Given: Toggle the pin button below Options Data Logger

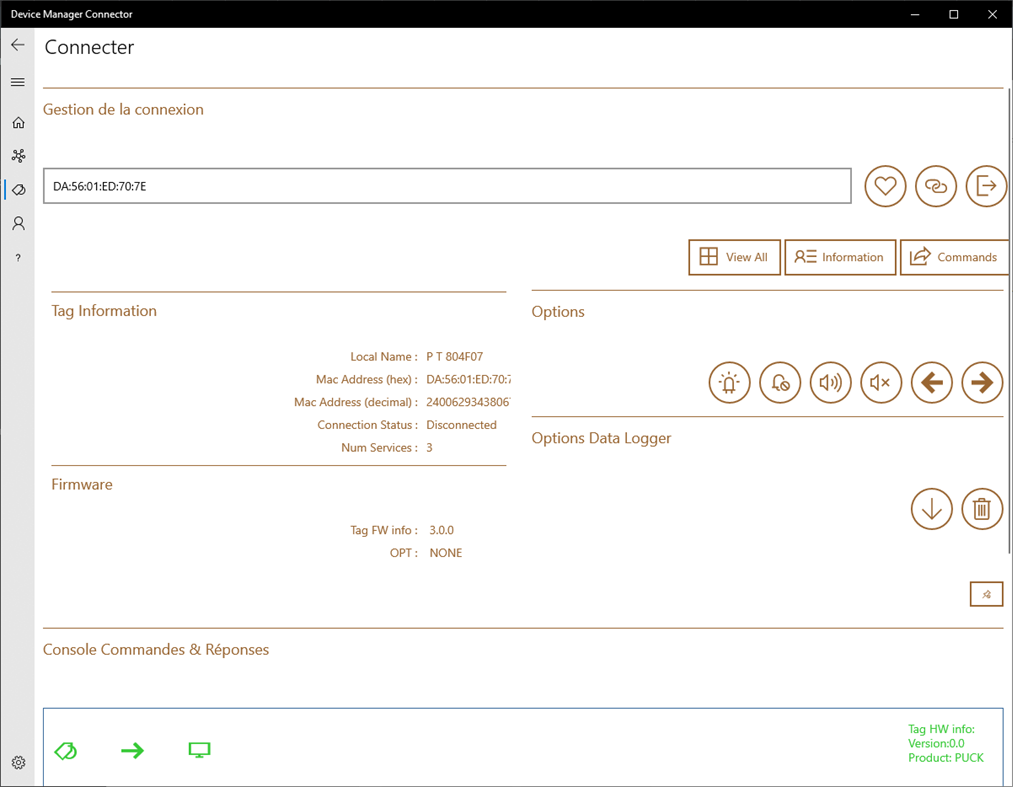Looking at the screenshot, I should (986, 593).
